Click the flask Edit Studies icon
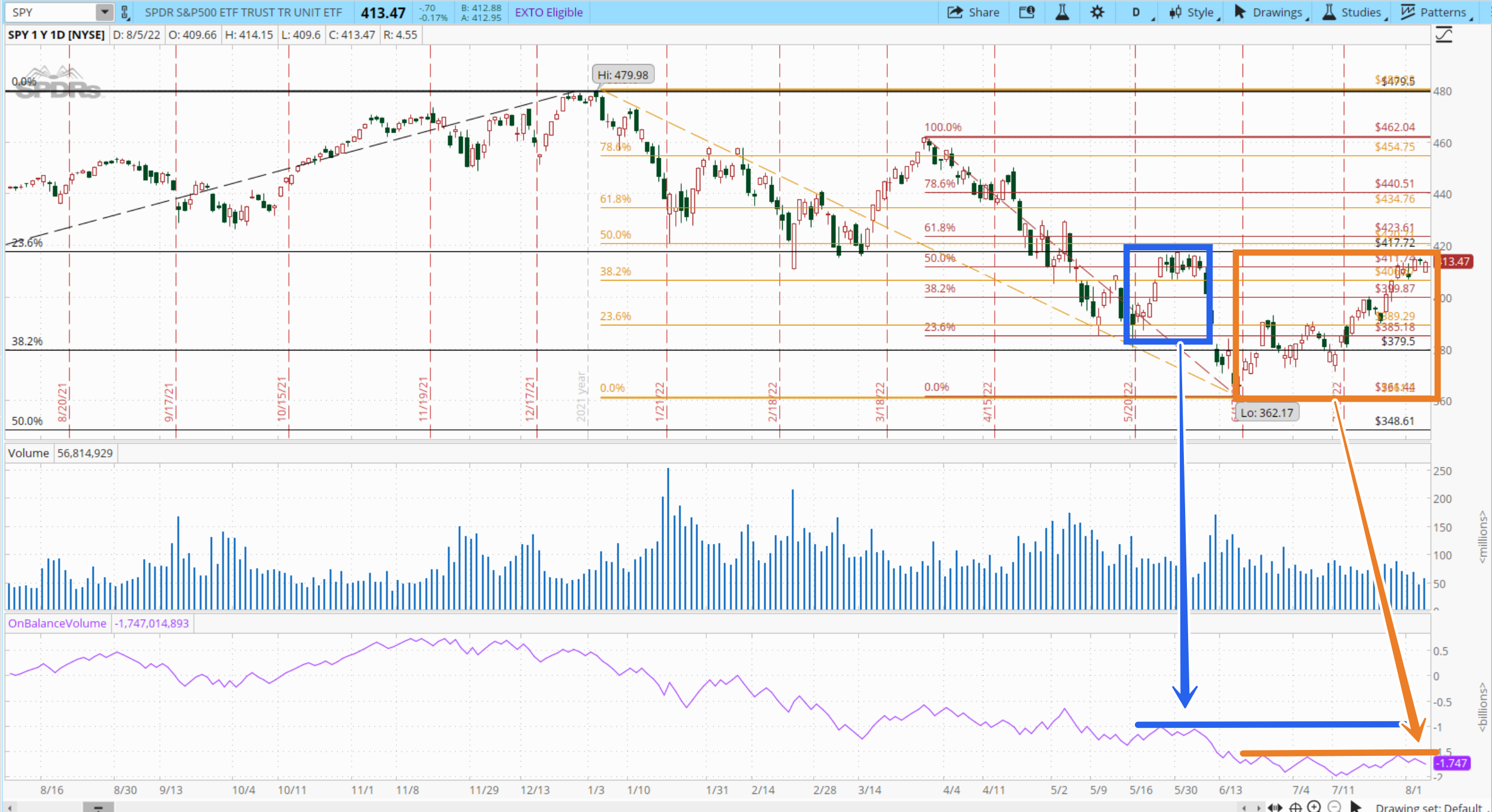The height and width of the screenshot is (812, 1492). 1062,12
